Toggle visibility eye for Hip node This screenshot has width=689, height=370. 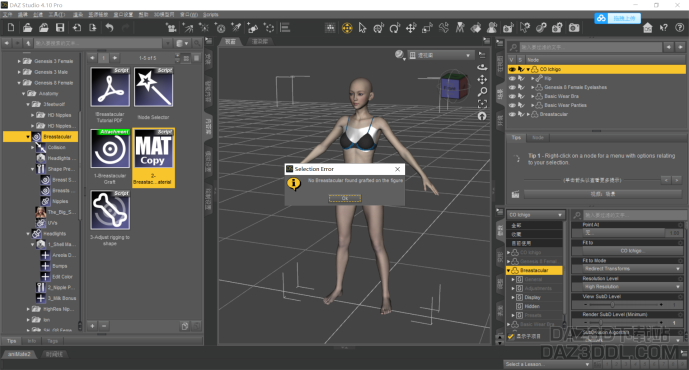click(x=512, y=78)
